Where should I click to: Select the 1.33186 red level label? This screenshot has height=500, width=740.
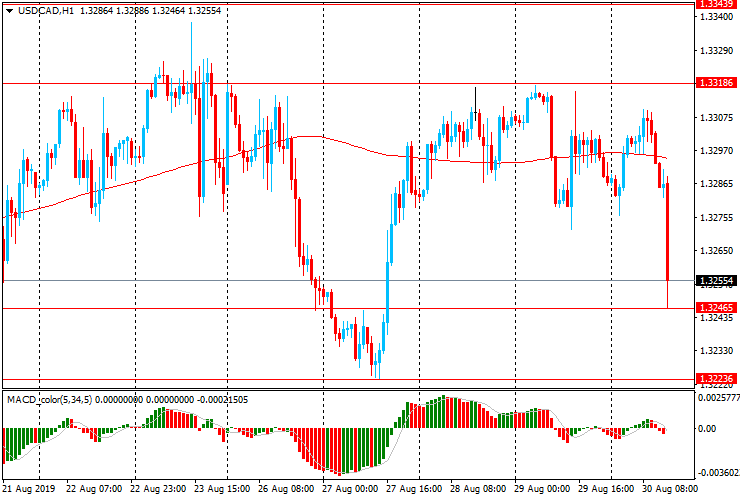tap(716, 83)
